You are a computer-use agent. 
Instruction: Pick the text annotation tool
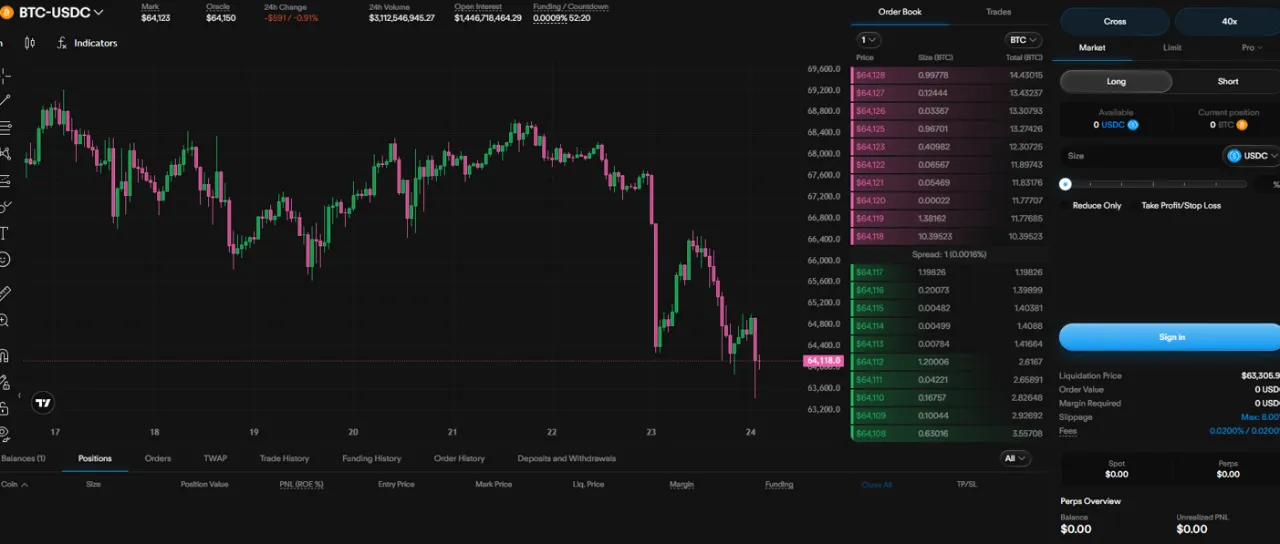click(4, 233)
